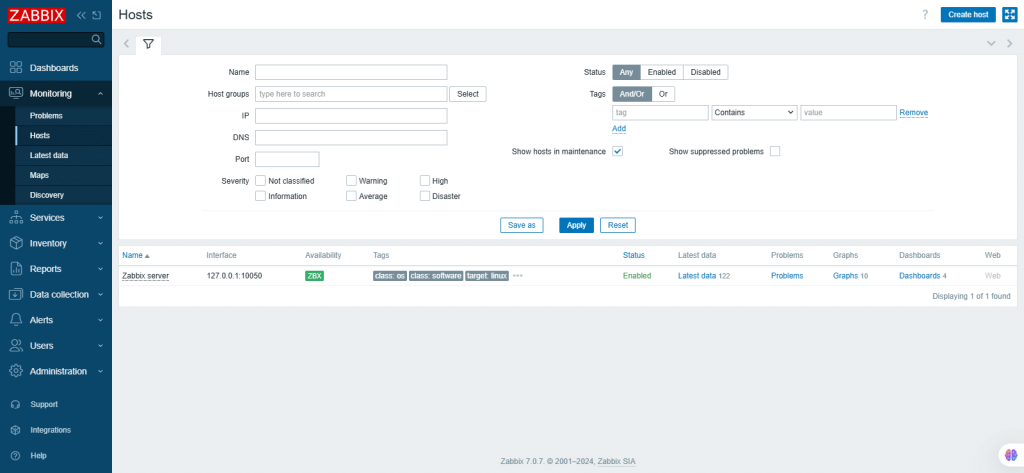Set Status filter to Disabled

coord(705,73)
